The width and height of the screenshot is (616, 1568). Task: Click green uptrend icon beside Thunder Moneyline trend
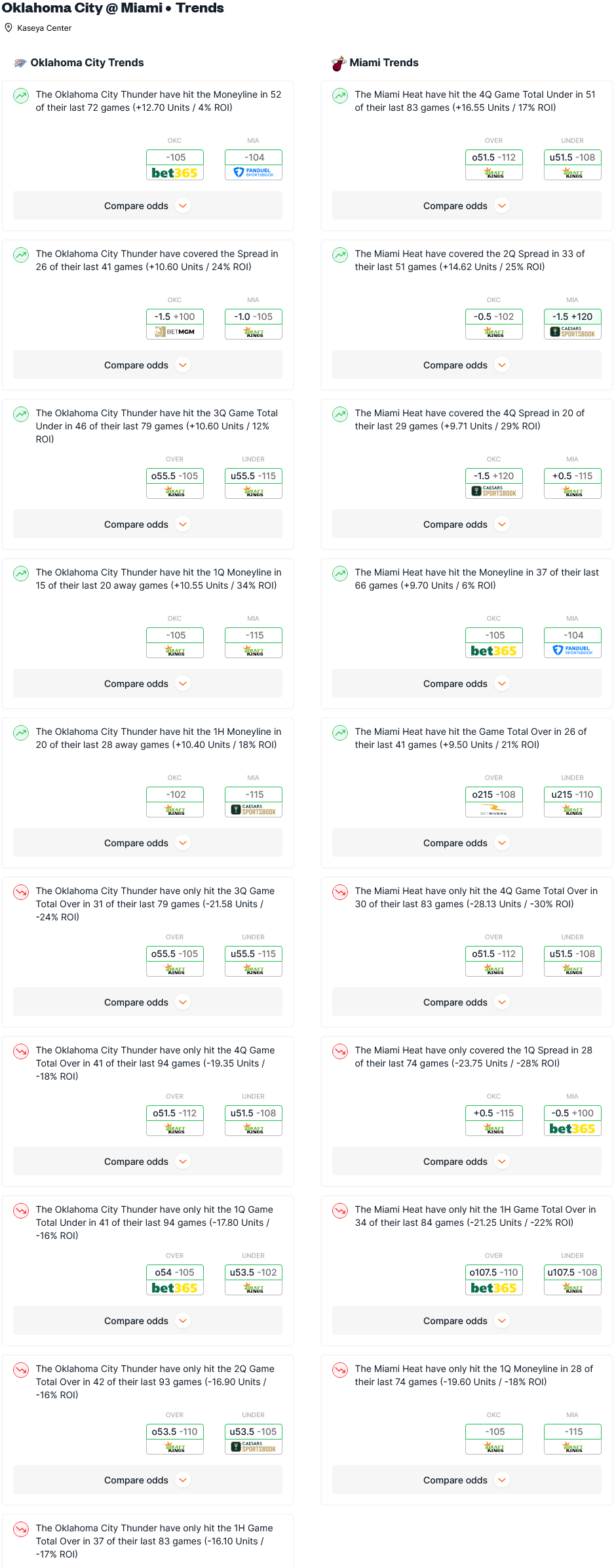coord(21,96)
